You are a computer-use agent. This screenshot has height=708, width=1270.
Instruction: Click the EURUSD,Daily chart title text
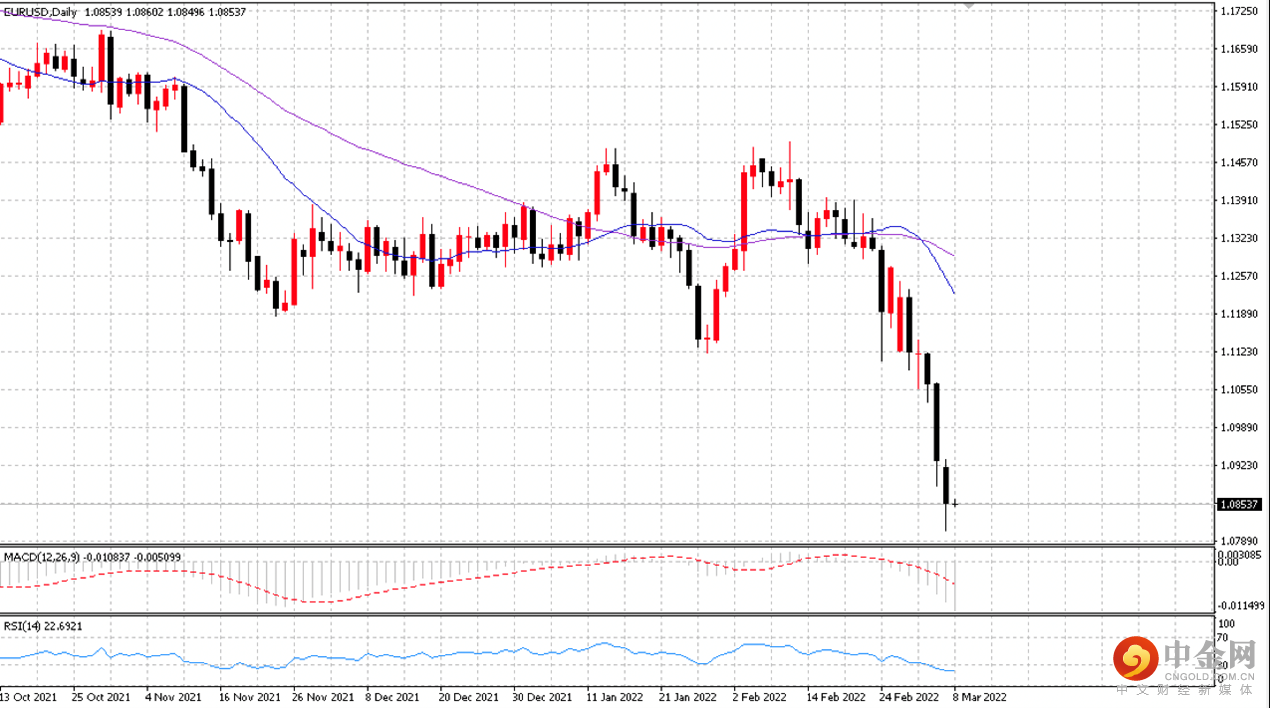pyautogui.click(x=38, y=10)
